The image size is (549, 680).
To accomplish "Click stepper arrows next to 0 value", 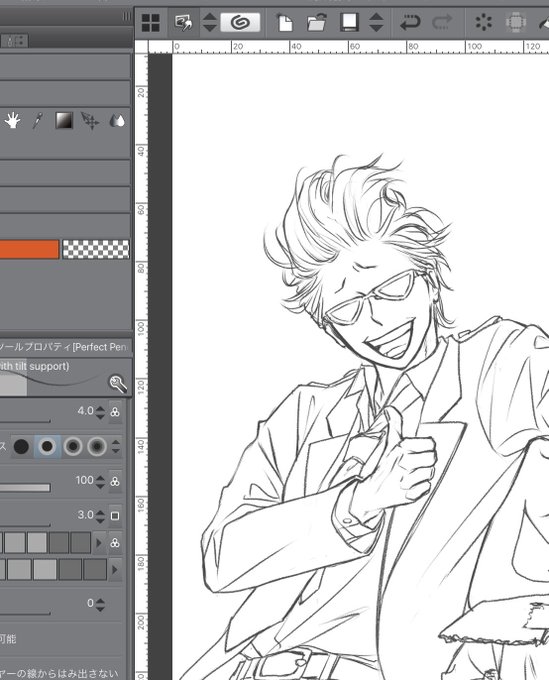I will point(100,604).
